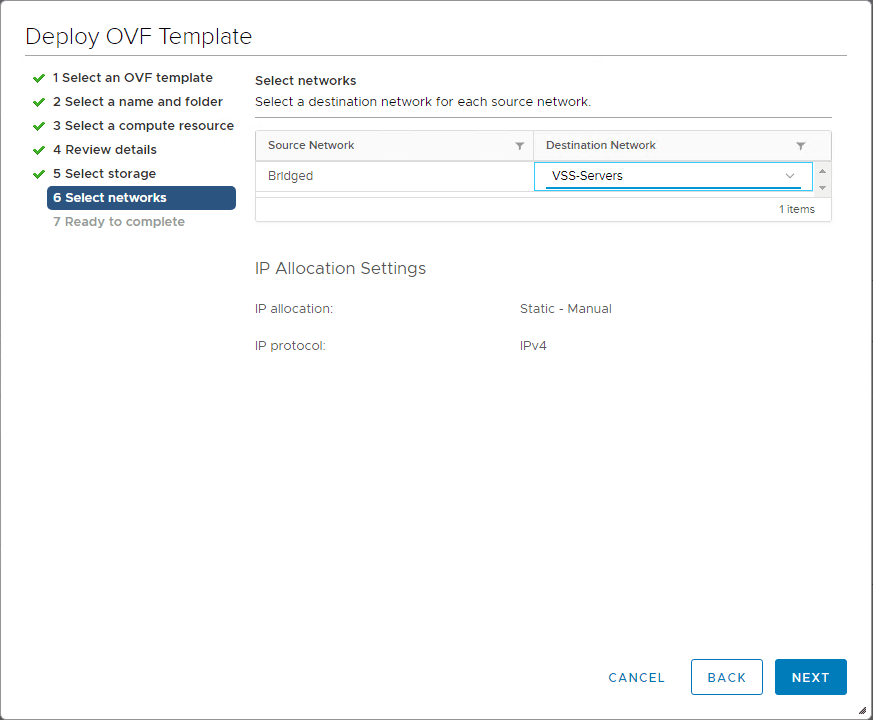
Task: Click the Source Network column header
Action: (311, 146)
